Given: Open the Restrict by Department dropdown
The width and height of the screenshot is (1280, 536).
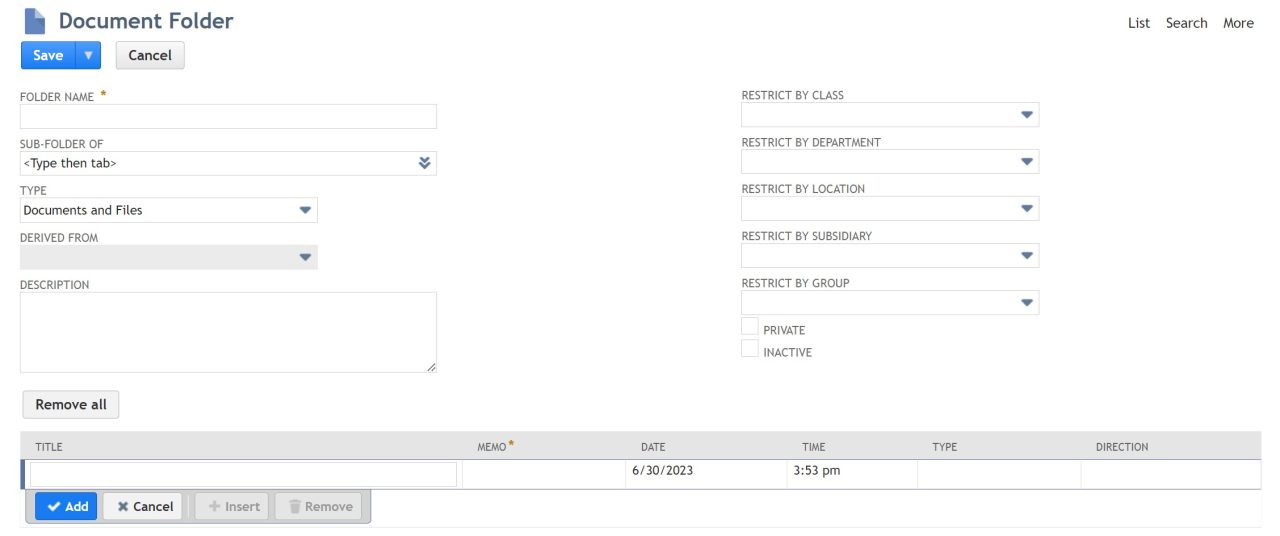Looking at the screenshot, I should [890, 162].
